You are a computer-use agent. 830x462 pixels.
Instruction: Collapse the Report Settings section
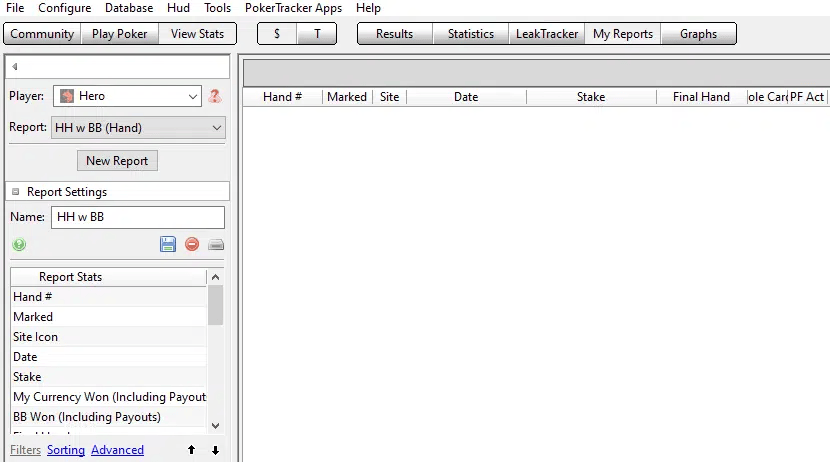coord(15,192)
